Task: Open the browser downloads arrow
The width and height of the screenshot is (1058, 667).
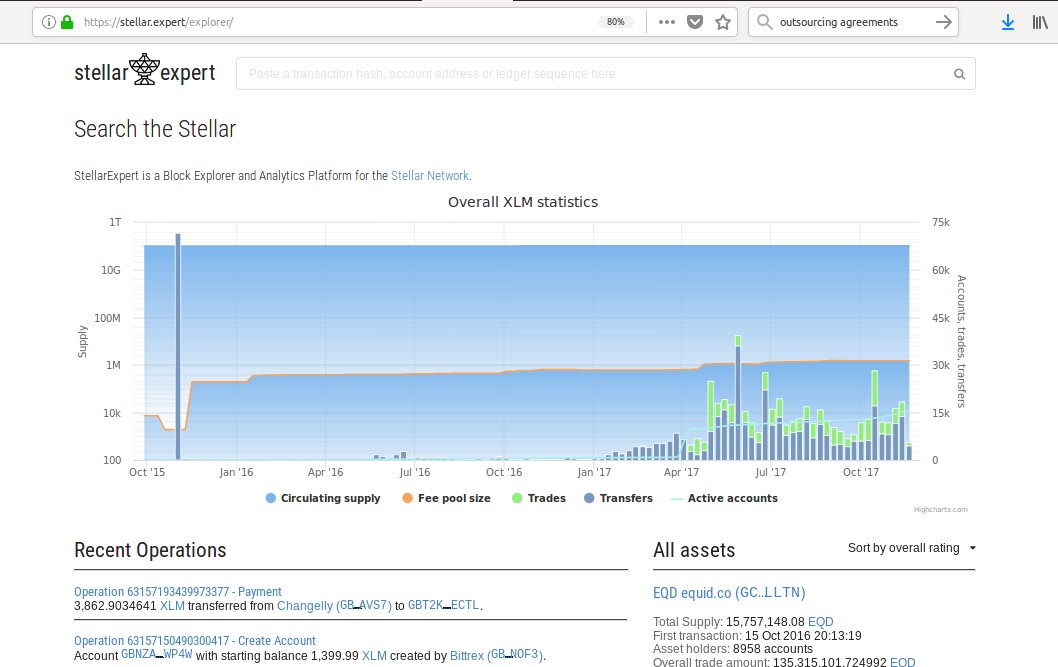Action: [1007, 22]
